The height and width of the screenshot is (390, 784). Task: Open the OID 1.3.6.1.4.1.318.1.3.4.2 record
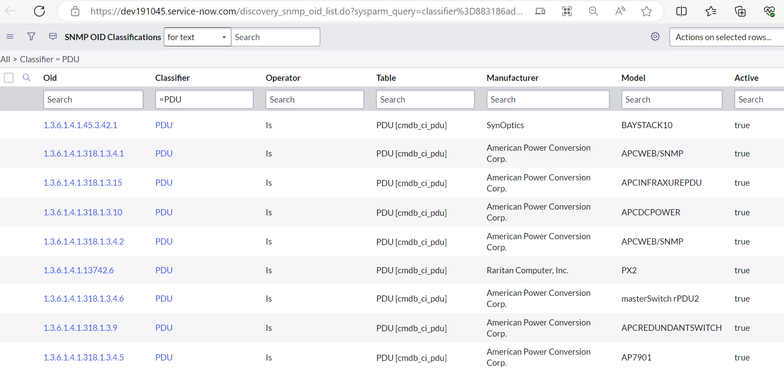(x=84, y=242)
